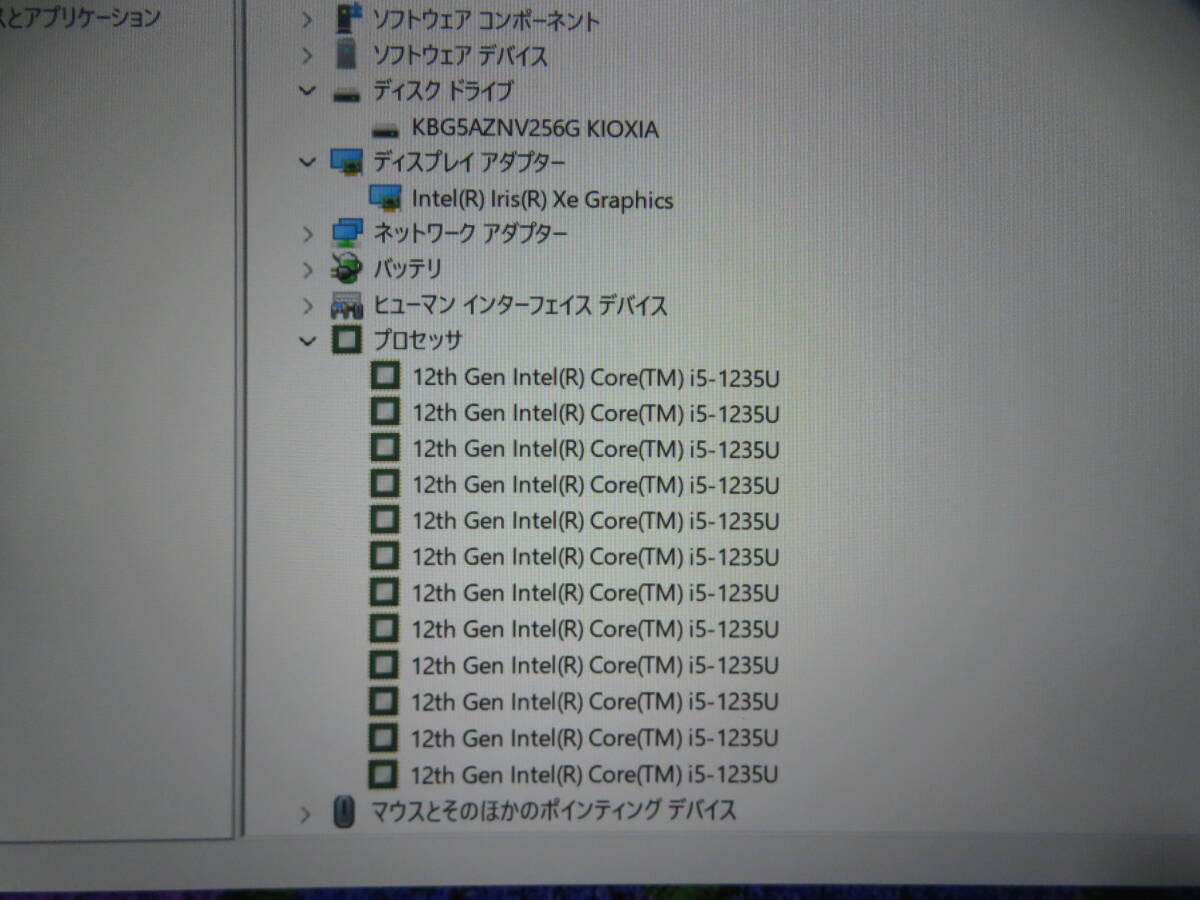
Task: Expand マウスとそのほかのポインティング デバイス node
Action: tap(305, 813)
